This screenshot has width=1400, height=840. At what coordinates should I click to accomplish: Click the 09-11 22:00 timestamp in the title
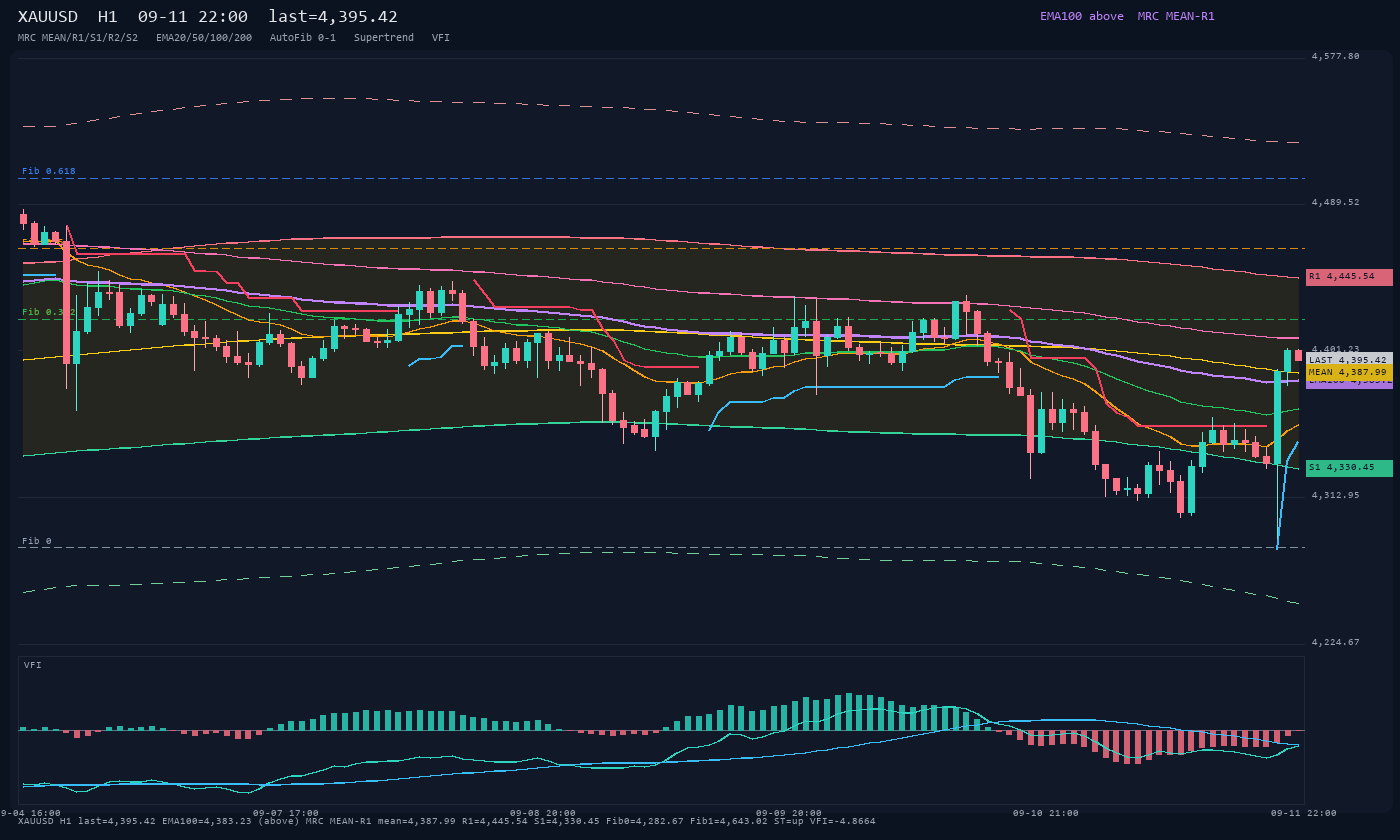(x=193, y=17)
